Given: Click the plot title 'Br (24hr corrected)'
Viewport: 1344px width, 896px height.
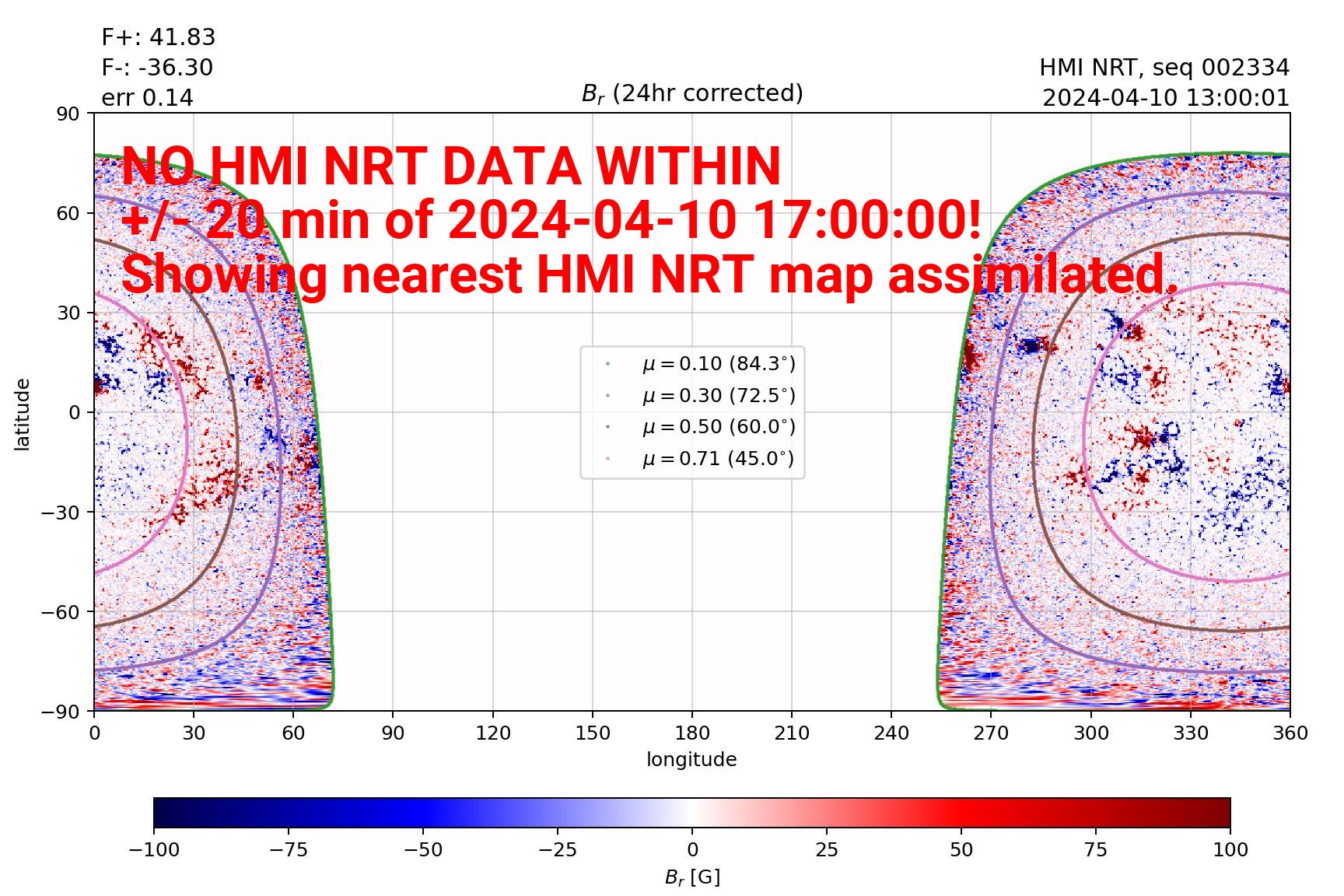Looking at the screenshot, I should pos(692,93).
